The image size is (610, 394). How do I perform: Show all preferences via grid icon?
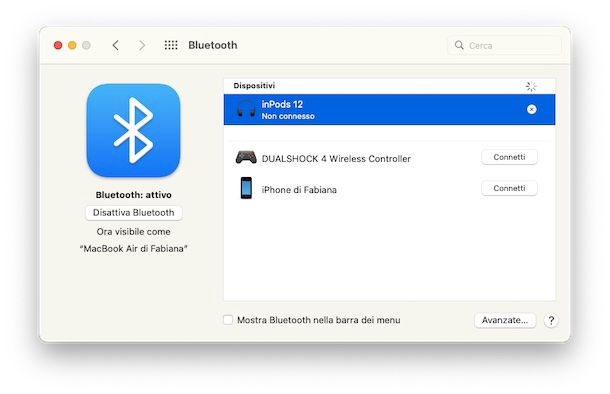(171, 45)
